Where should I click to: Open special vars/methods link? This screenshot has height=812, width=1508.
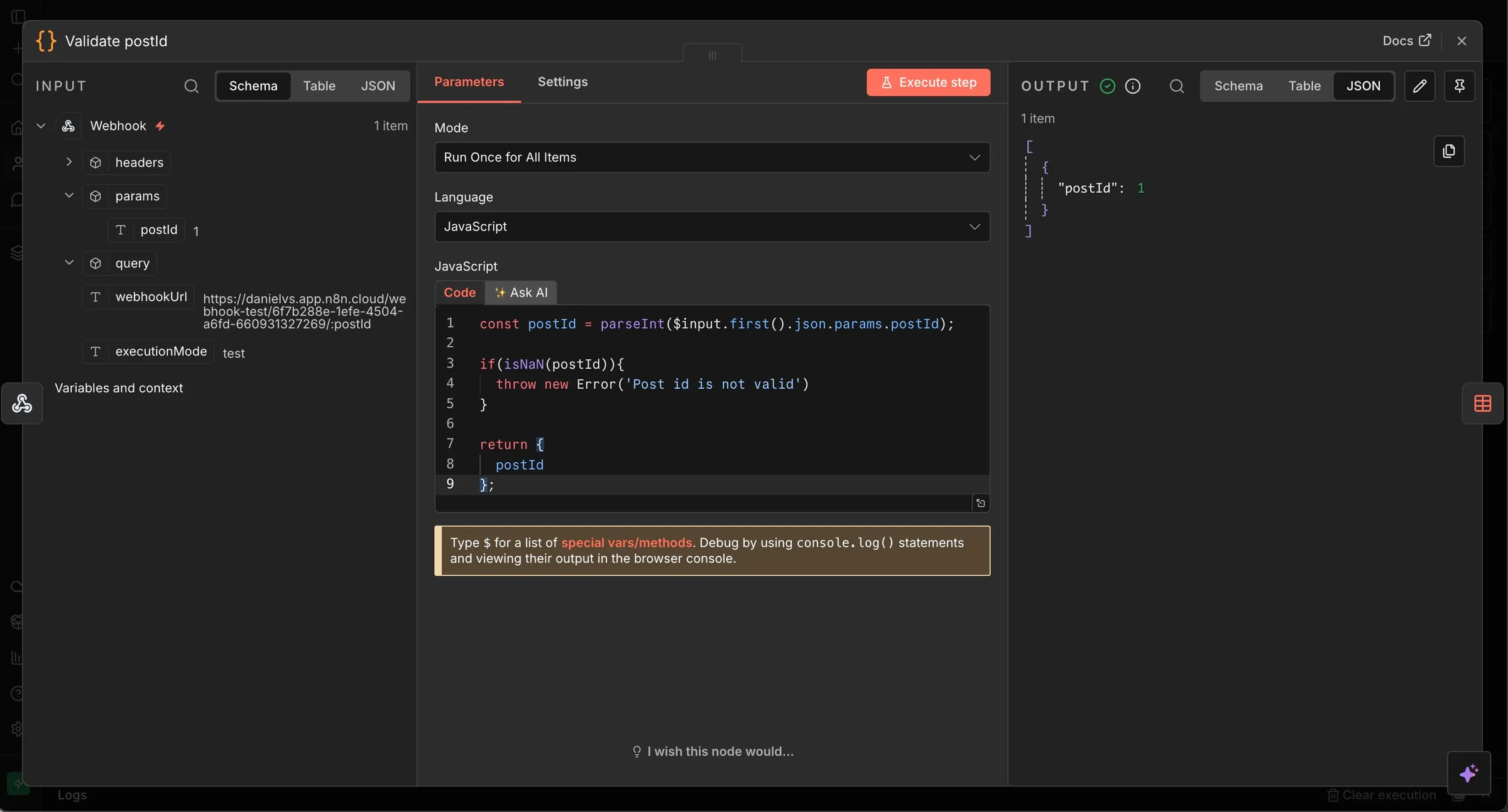tap(626, 543)
